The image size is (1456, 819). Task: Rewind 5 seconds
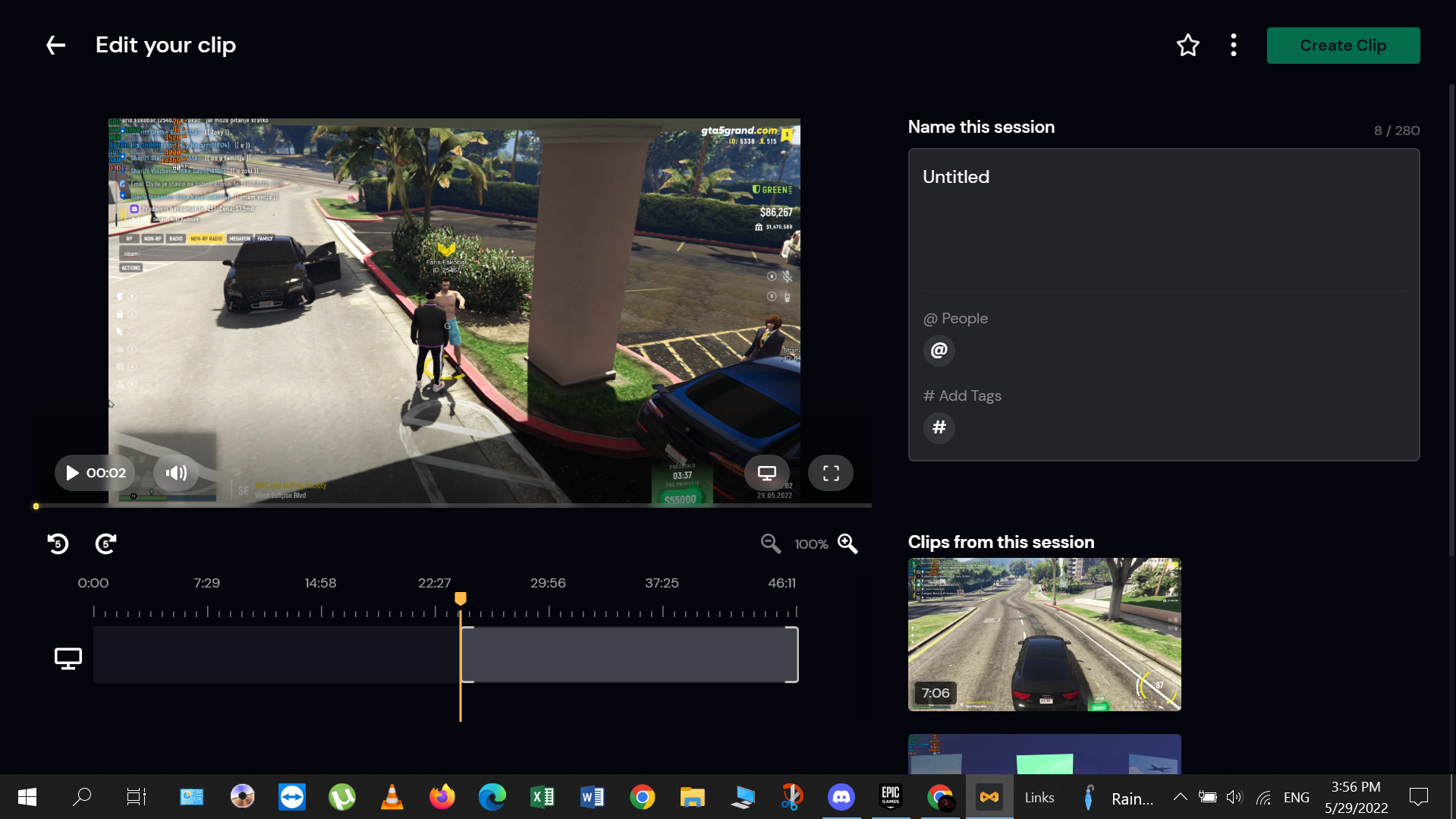pyautogui.click(x=58, y=543)
